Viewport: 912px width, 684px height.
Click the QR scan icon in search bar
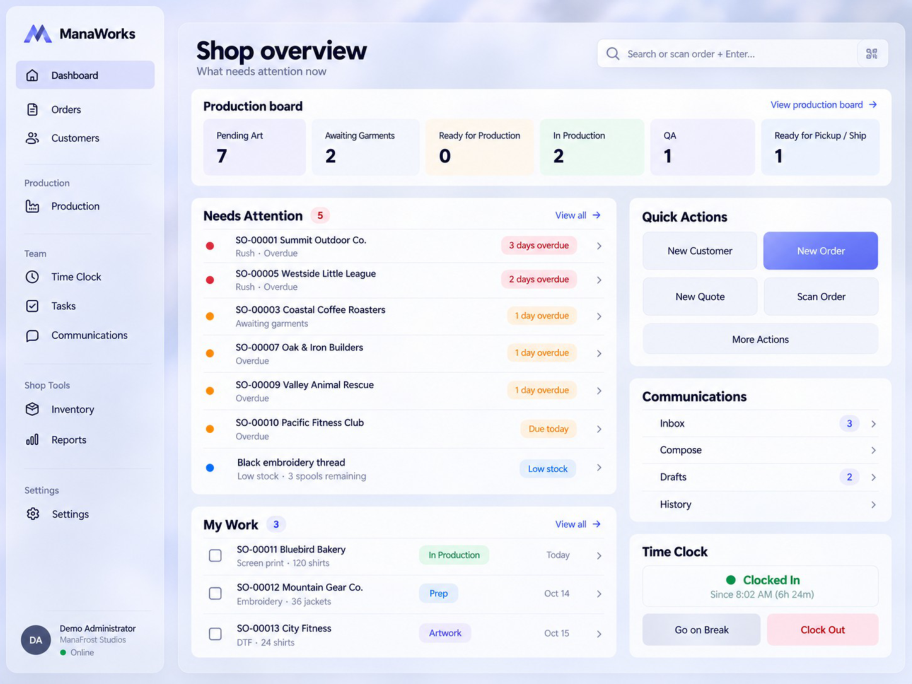coord(871,54)
